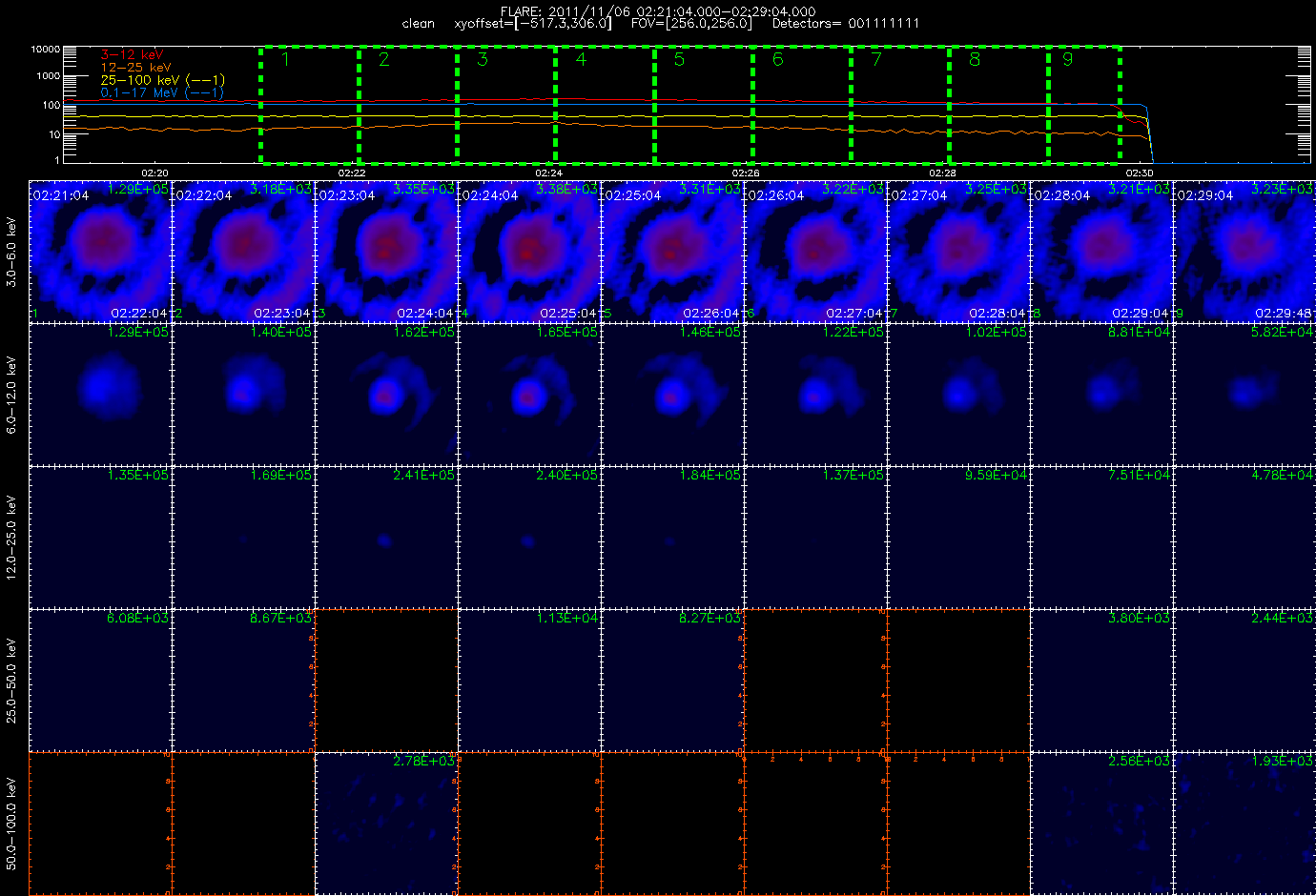1316x896 pixels.
Task: Select the 50.0-100.0 keV image labeled 2.56E+03
Action: tap(1101, 823)
